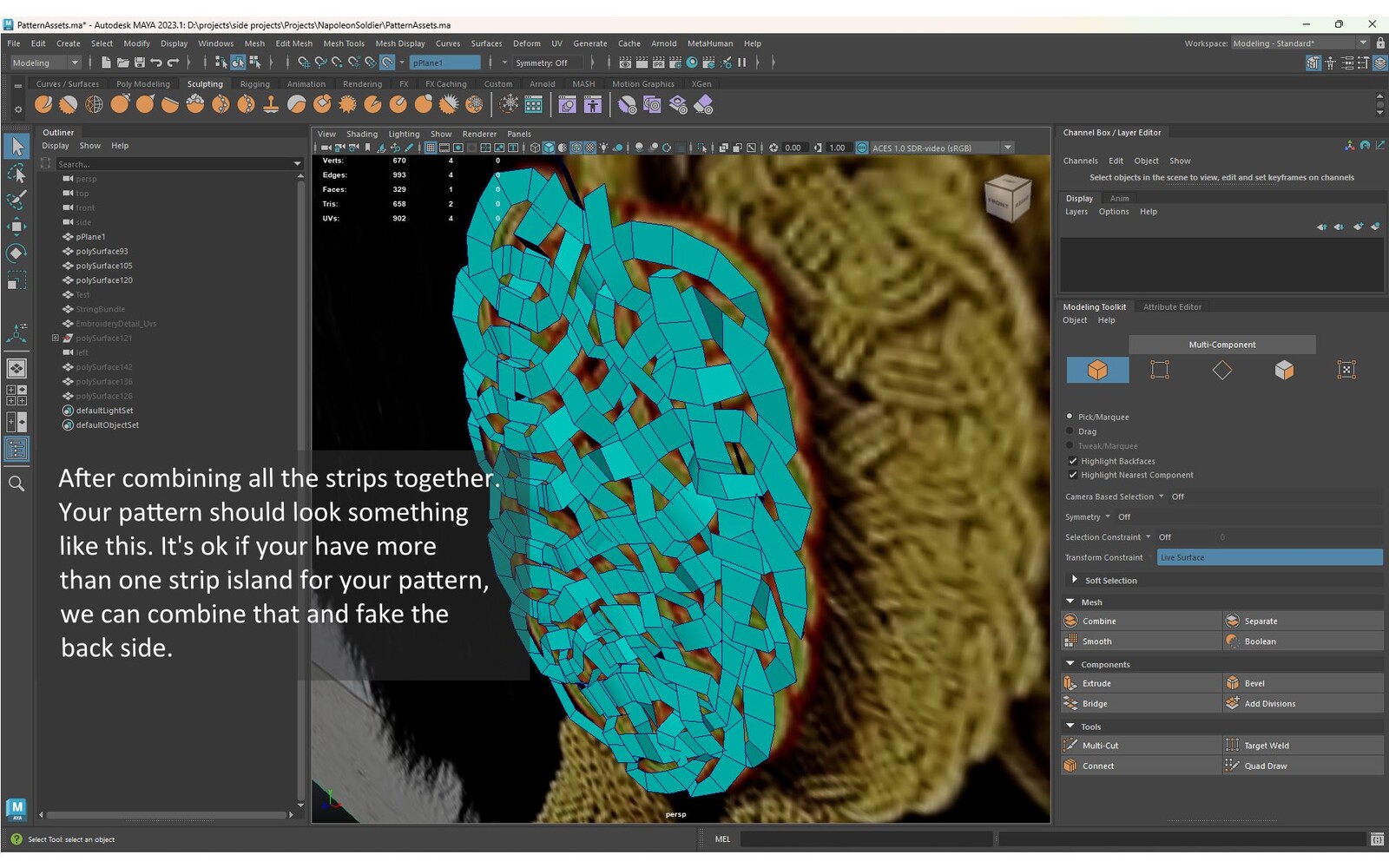The image size is (1389, 868).
Task: Click Separate in Modeling Toolkit
Action: [1303, 621]
